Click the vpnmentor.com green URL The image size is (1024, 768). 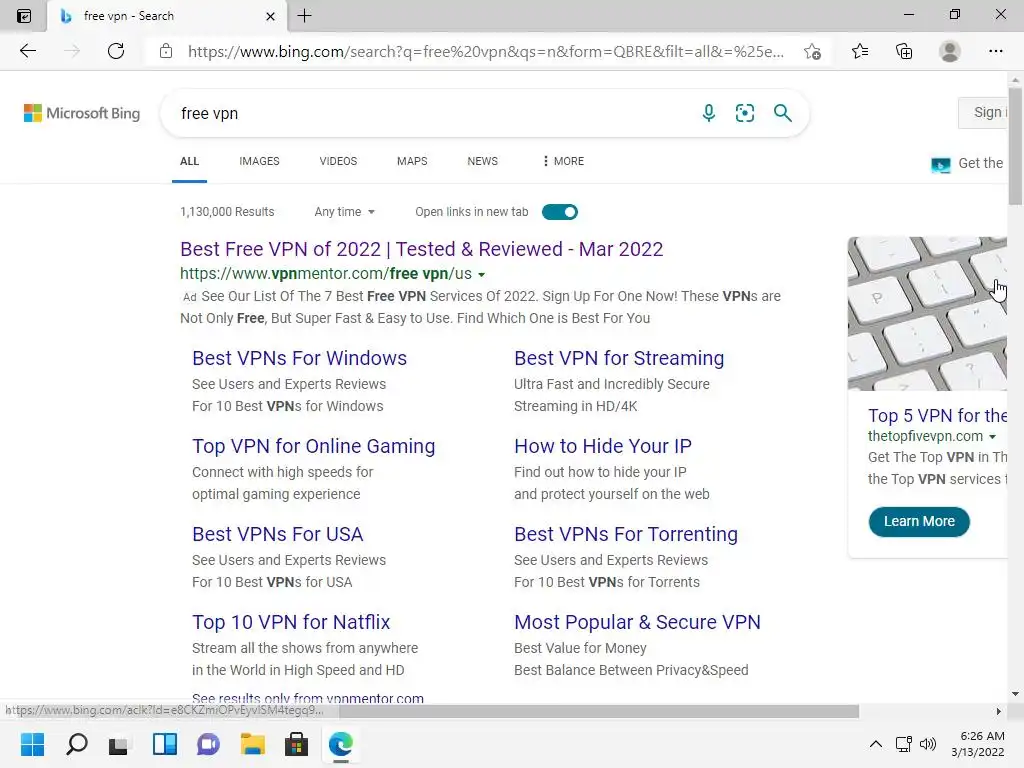click(x=326, y=274)
